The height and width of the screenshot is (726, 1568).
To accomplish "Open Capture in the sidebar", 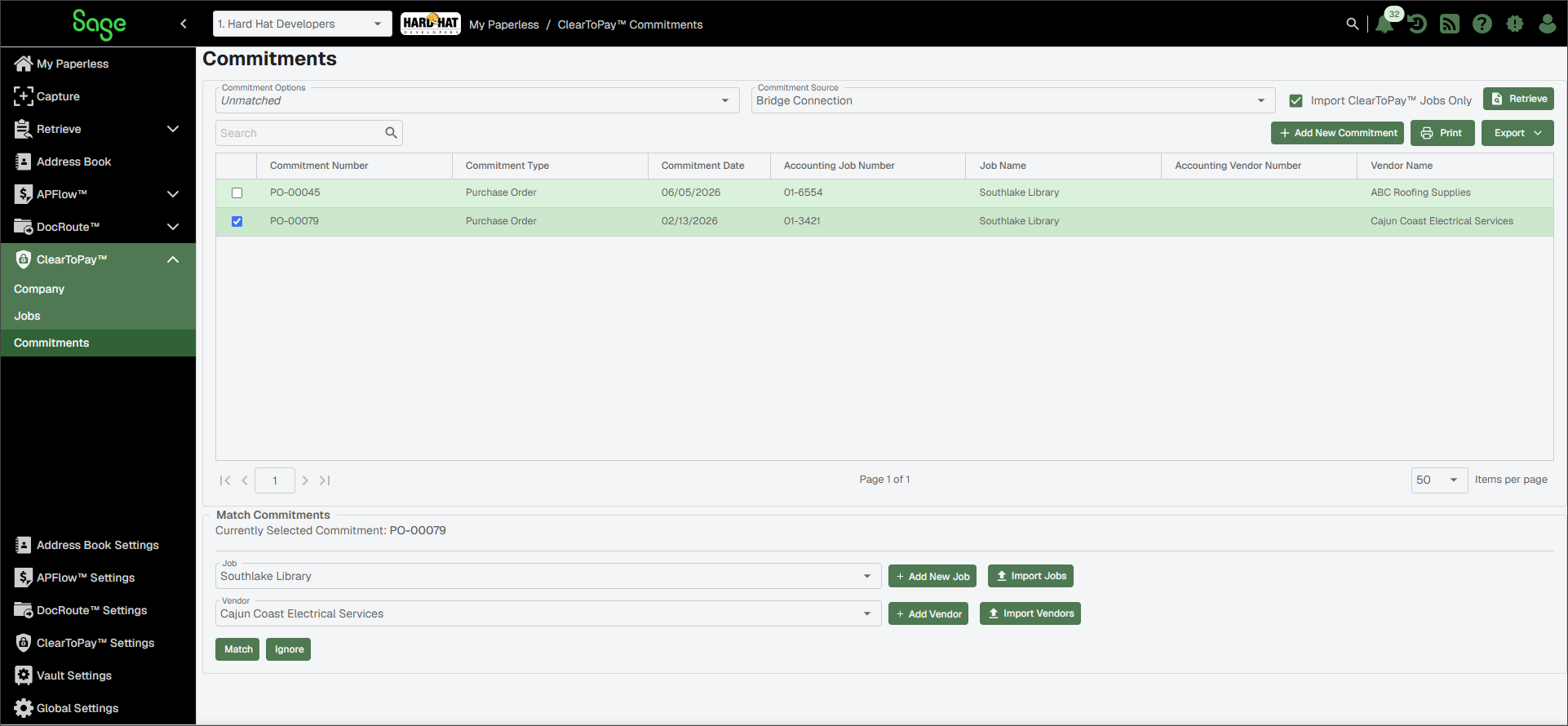I will [98, 96].
